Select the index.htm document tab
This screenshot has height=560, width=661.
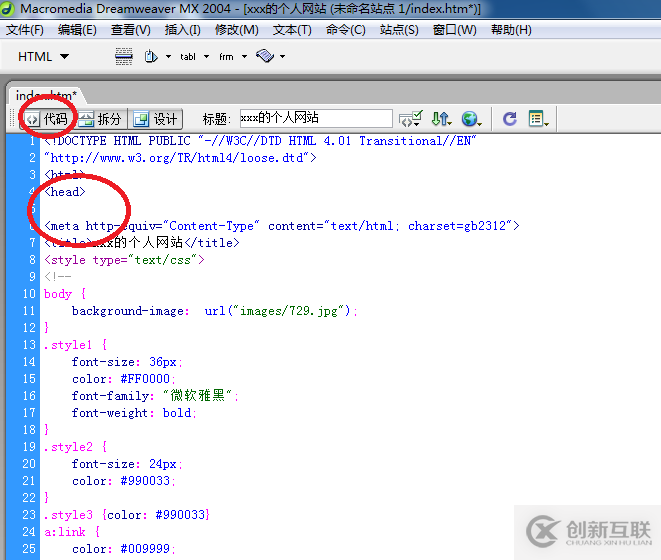(x=46, y=95)
